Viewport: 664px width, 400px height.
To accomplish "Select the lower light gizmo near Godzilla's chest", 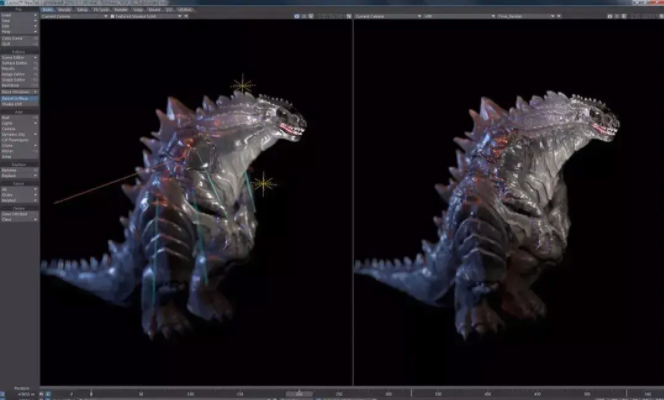I will point(264,184).
